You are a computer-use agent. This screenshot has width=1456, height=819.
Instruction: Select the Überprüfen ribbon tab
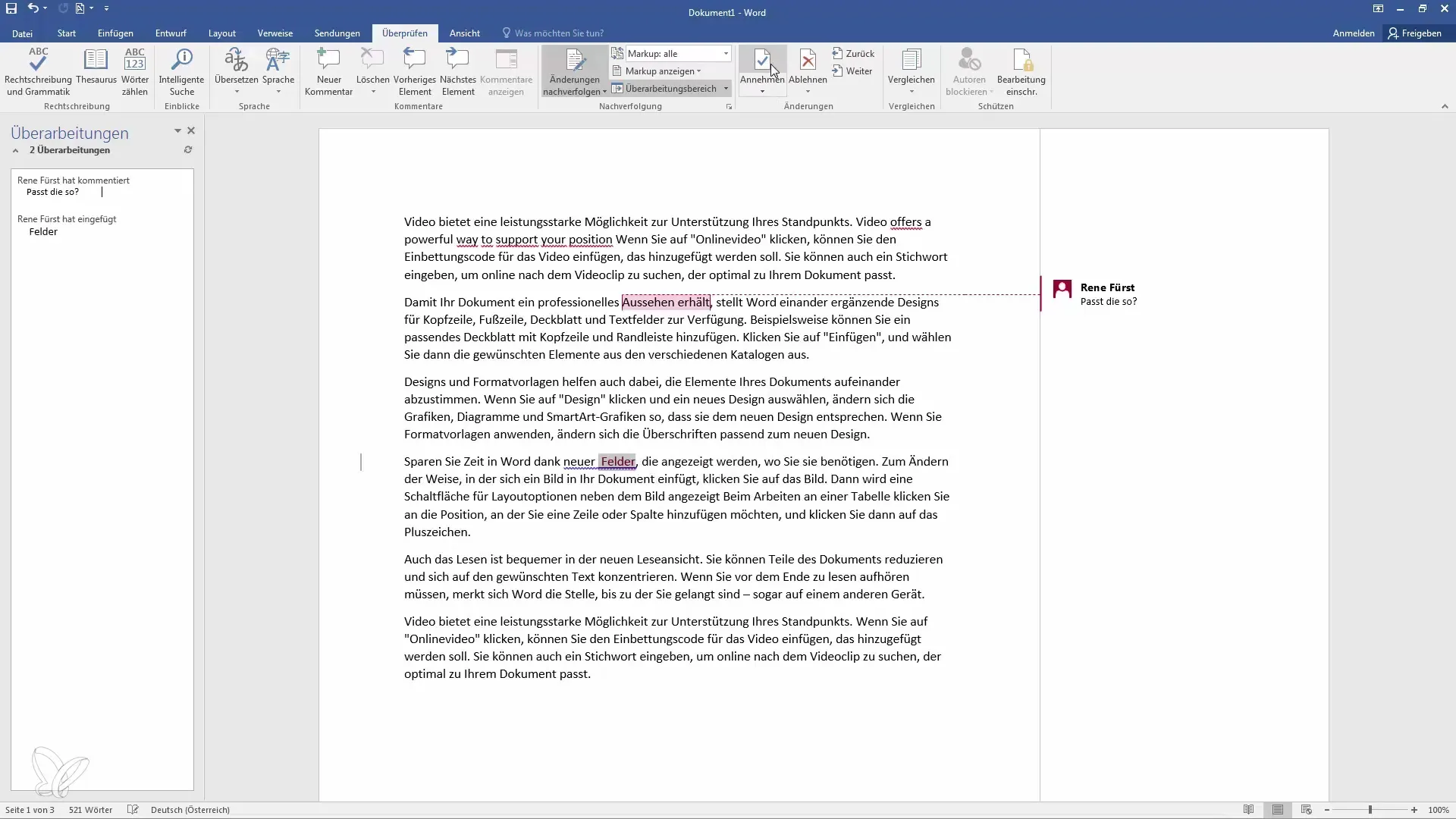[404, 33]
